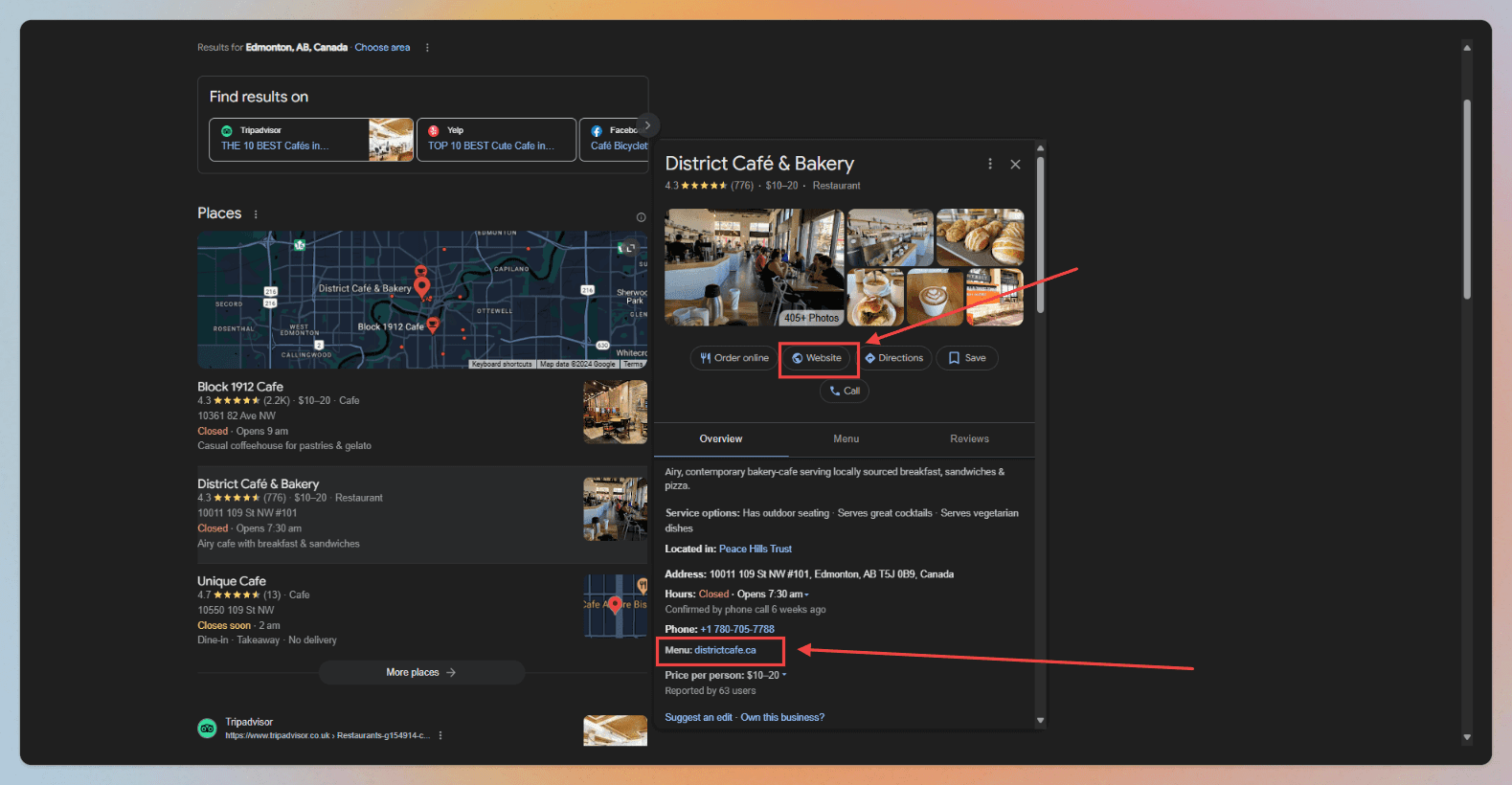The image size is (1512, 785).
Task: Click the page scrollbar down arrow
Action: coord(1466,737)
